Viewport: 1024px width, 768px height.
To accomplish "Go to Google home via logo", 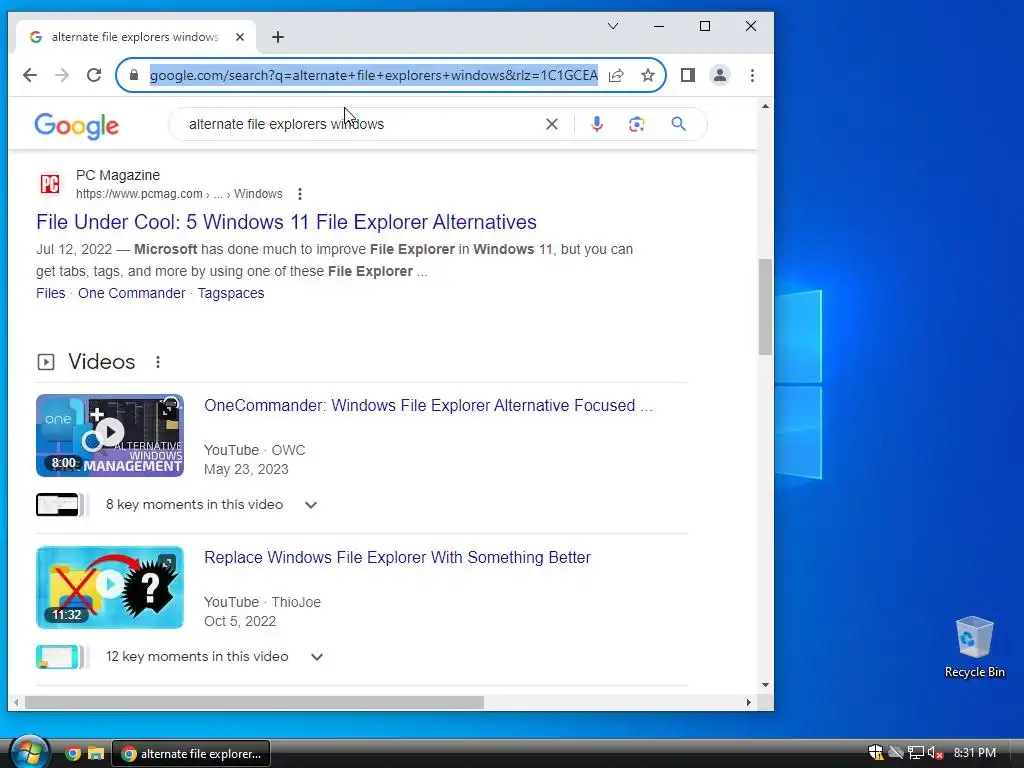I will [76, 125].
